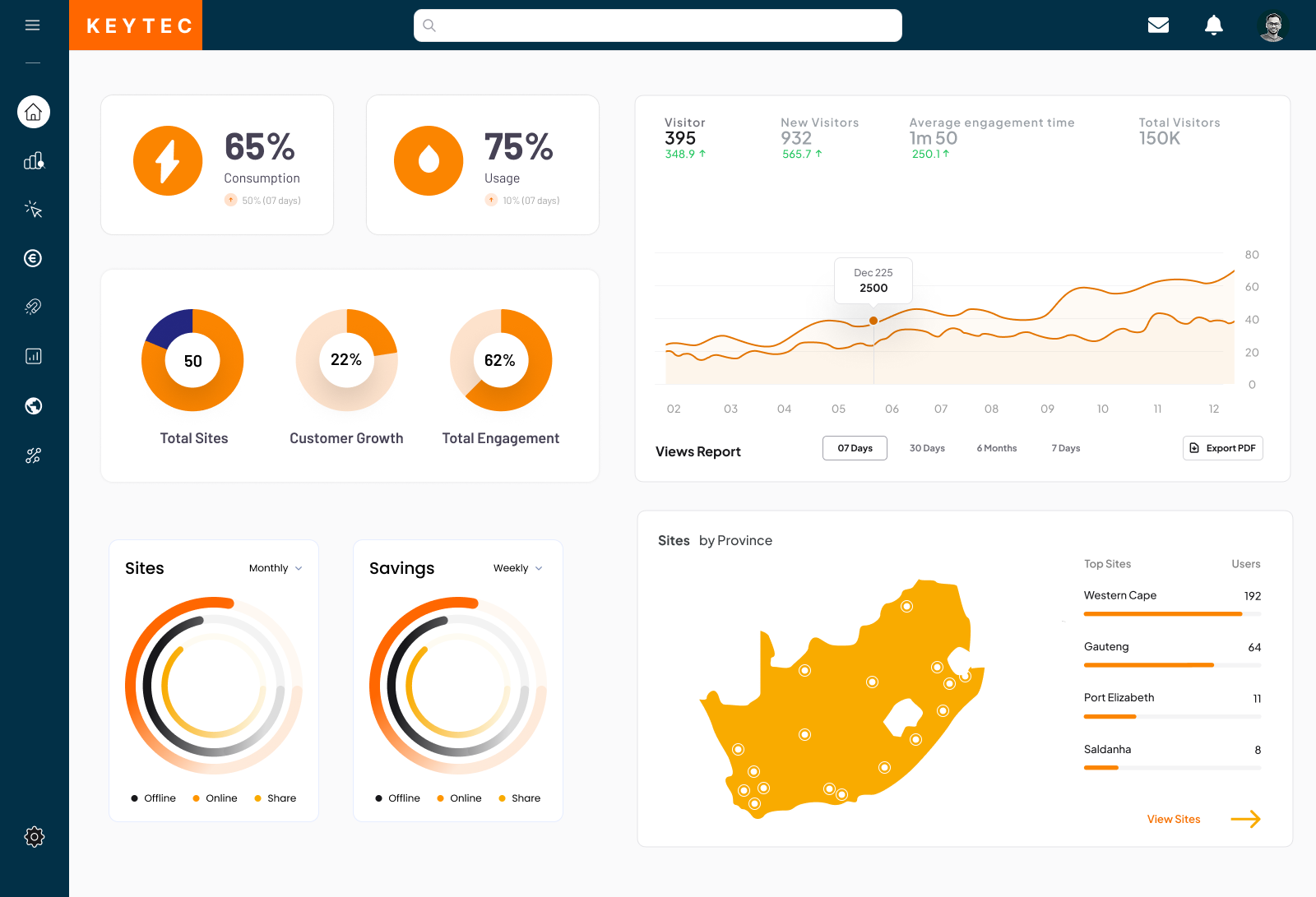This screenshot has height=897, width=1316.
Task: Select the Euro currency sidebar icon
Action: (34, 258)
